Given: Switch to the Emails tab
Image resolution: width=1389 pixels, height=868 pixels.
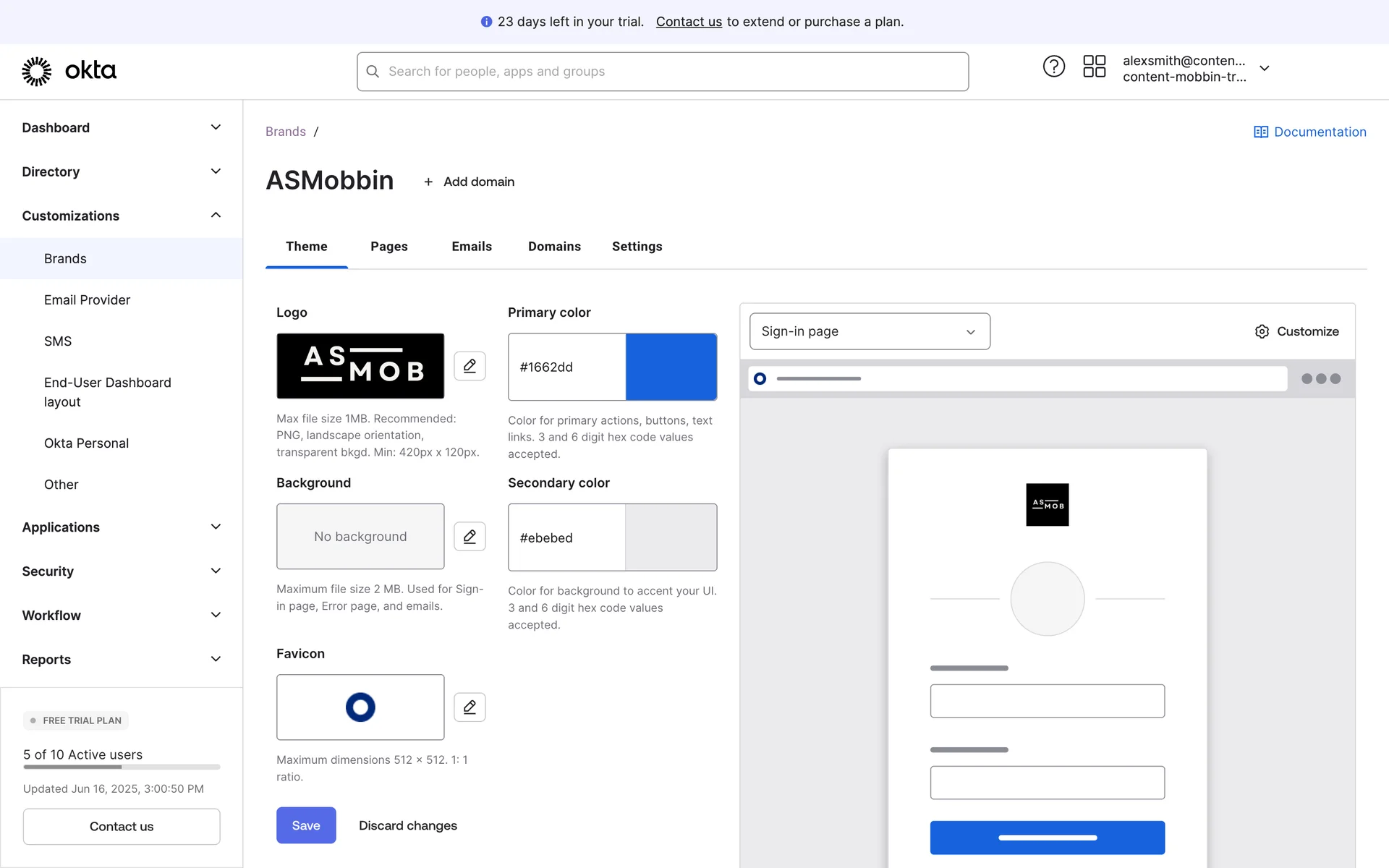Looking at the screenshot, I should pyautogui.click(x=471, y=247).
